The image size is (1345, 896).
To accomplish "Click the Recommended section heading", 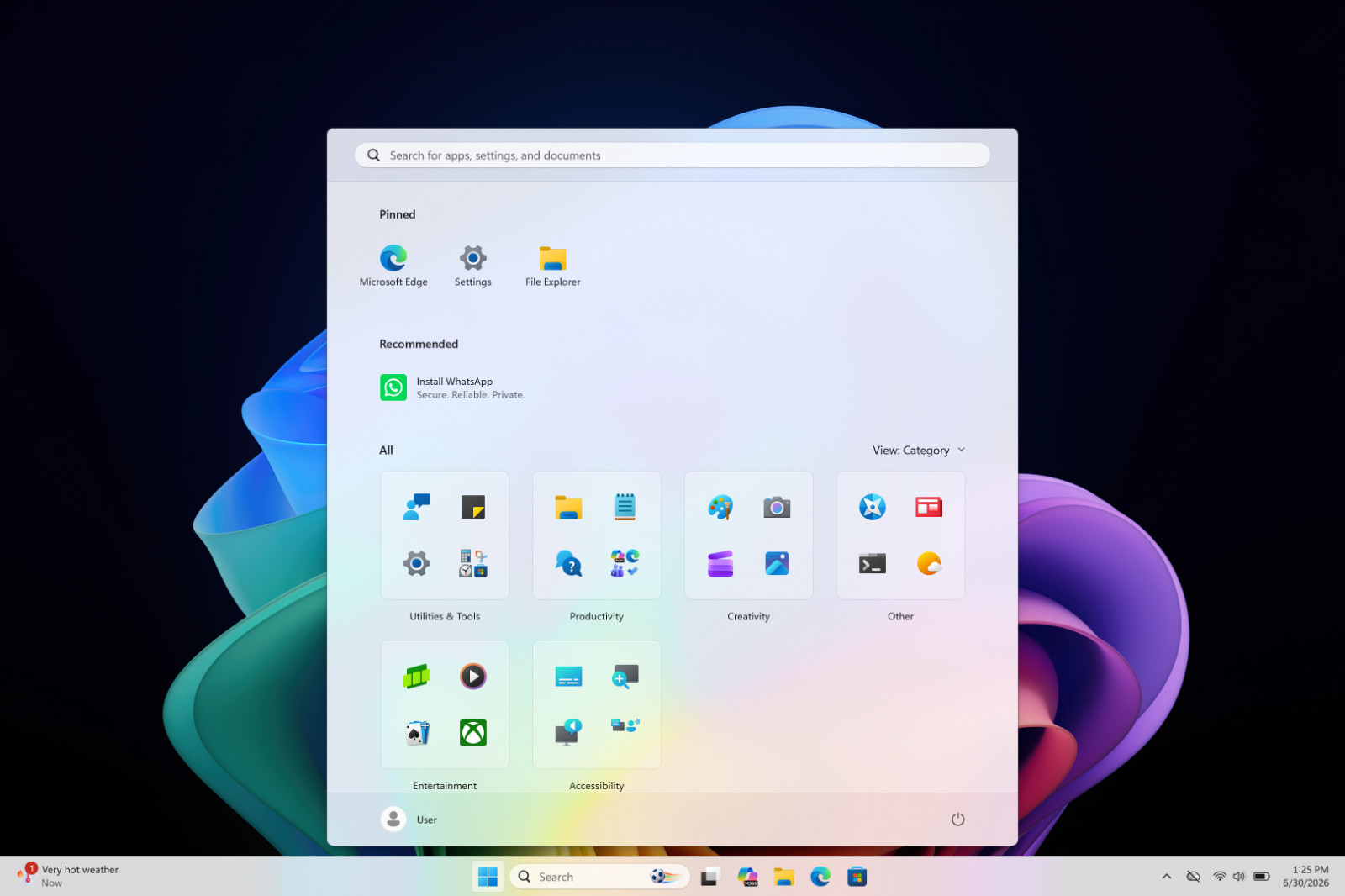I will 419,344.
